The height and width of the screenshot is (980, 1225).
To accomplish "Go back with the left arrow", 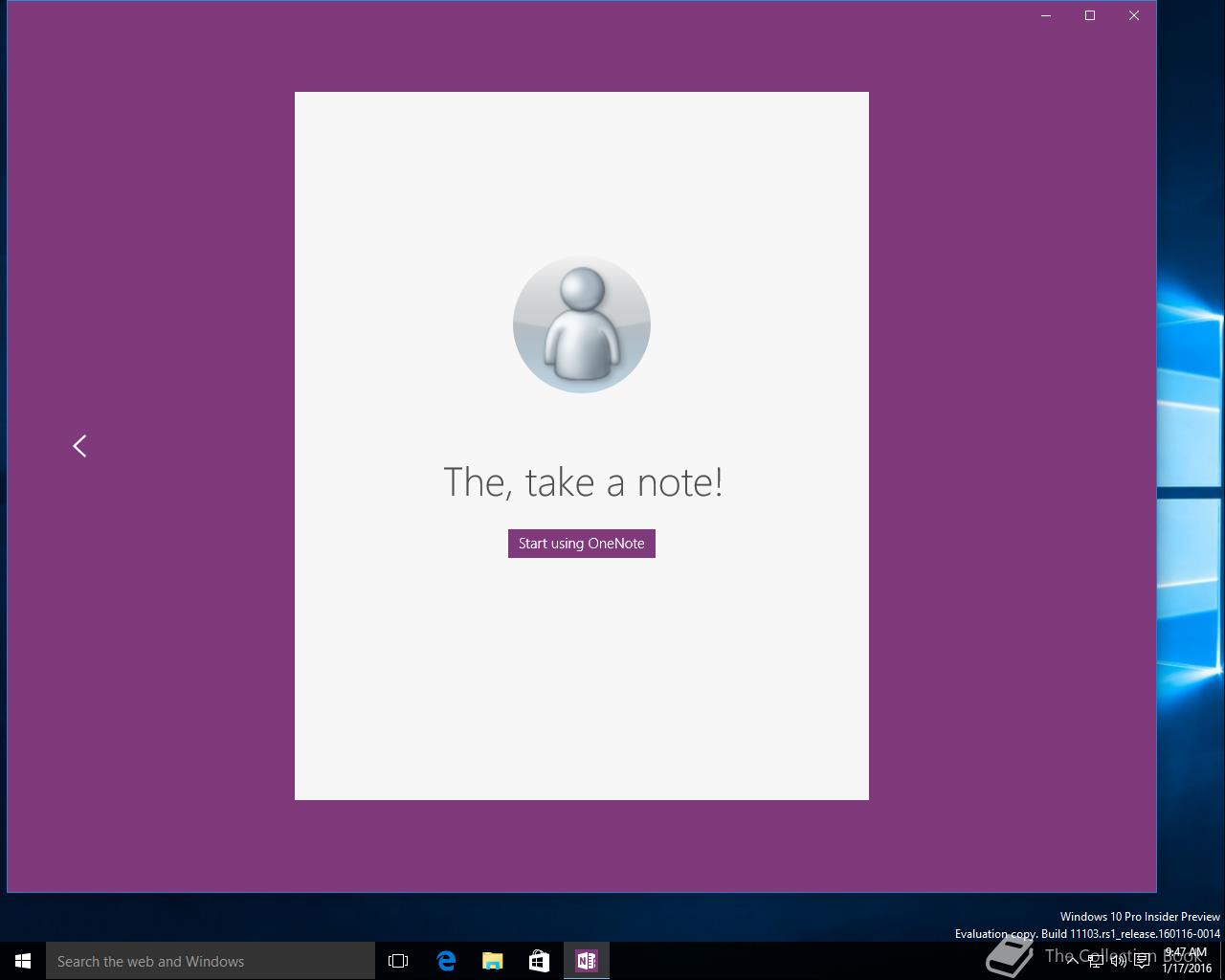I will (79, 446).
